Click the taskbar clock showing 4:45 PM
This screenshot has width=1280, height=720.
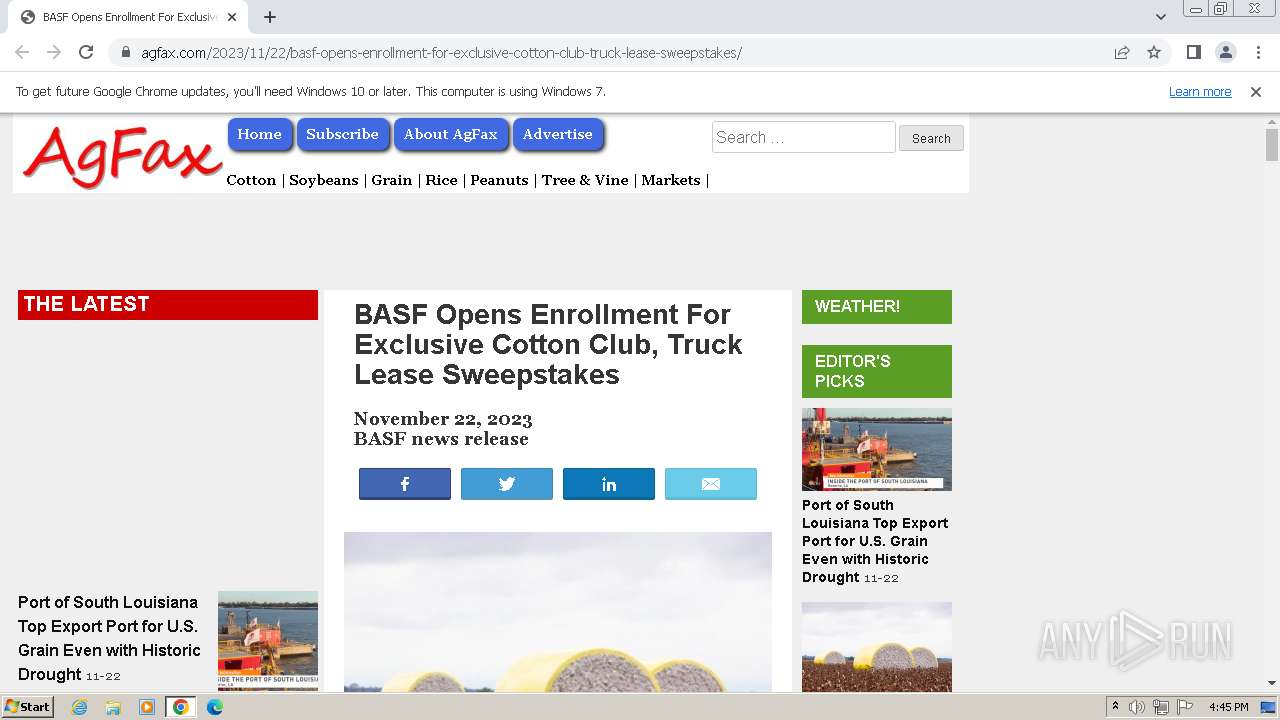coord(1228,707)
